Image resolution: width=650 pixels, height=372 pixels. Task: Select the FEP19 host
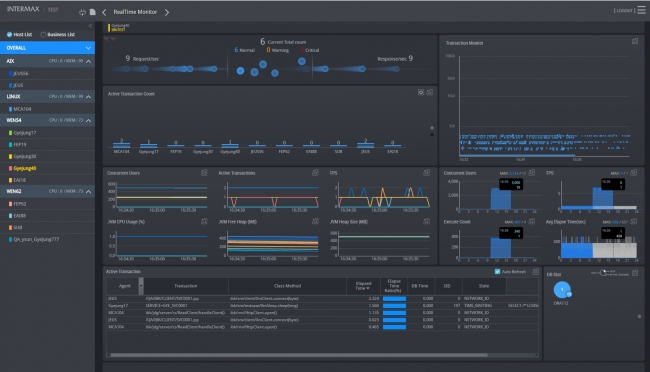pyautogui.click(x=19, y=145)
